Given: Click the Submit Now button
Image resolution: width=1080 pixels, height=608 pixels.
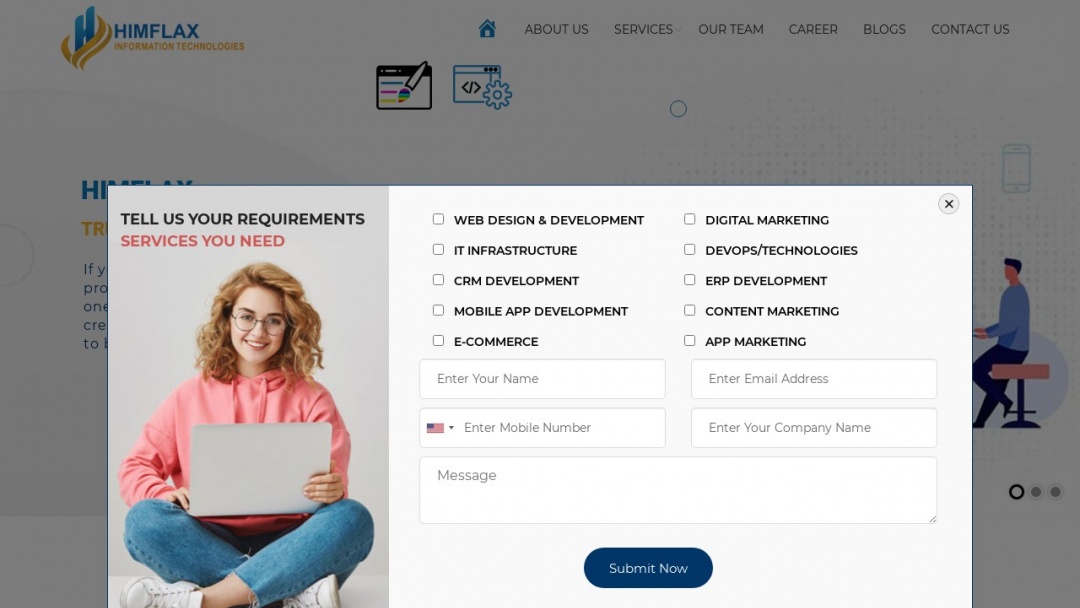Looking at the screenshot, I should 648,567.
